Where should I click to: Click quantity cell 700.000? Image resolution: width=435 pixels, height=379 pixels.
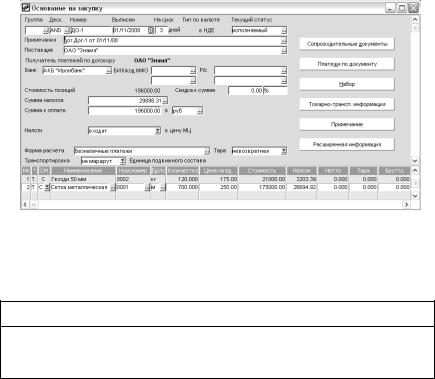pos(182,187)
